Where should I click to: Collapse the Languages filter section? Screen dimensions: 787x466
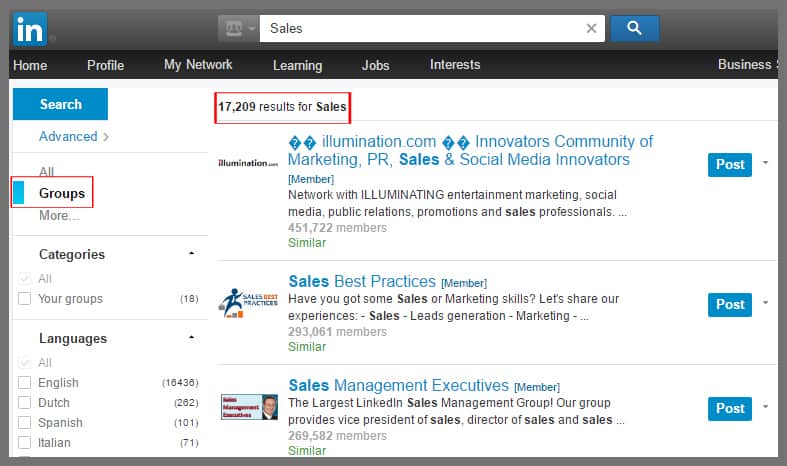pyautogui.click(x=191, y=338)
